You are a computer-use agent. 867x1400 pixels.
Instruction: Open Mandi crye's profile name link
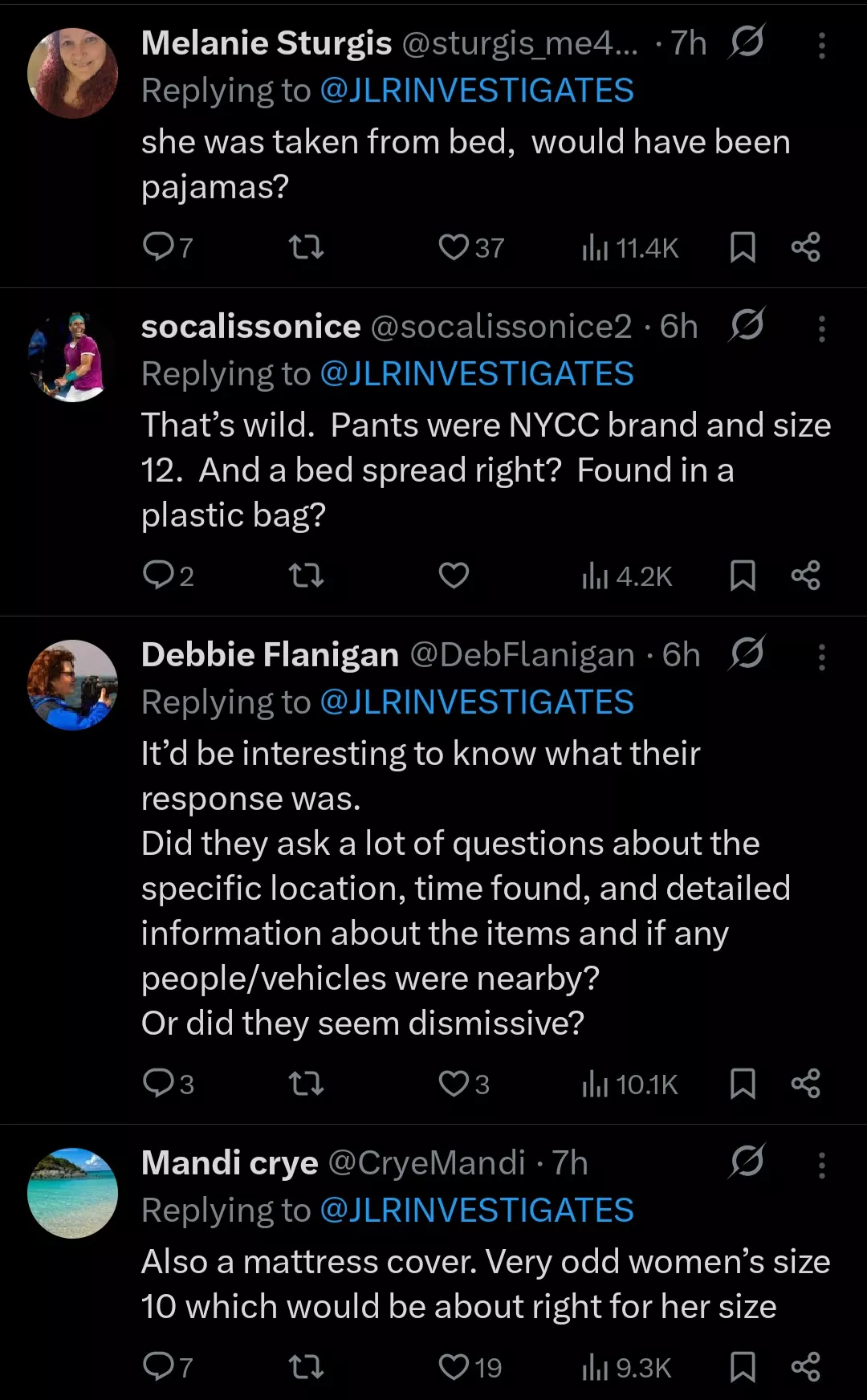coord(230,1162)
